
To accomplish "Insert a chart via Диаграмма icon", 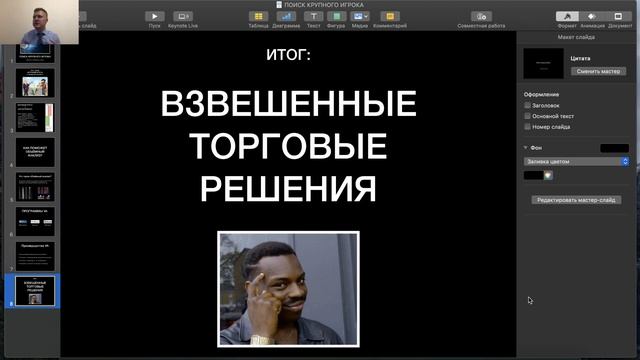I will [x=286, y=16].
